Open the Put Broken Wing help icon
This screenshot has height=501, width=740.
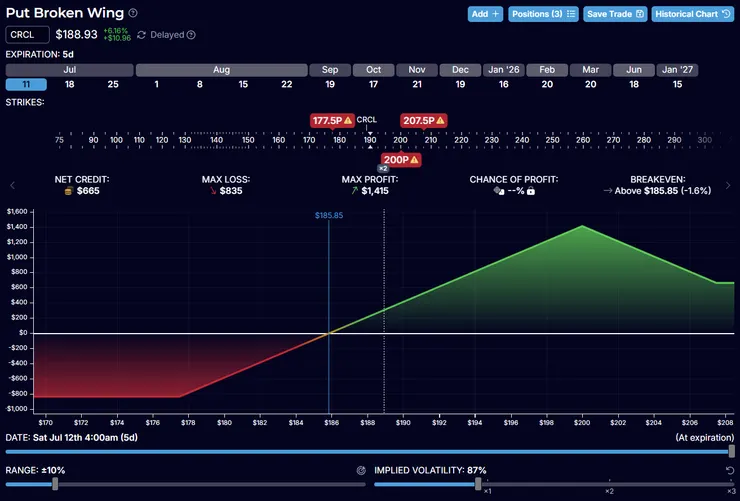tap(133, 13)
